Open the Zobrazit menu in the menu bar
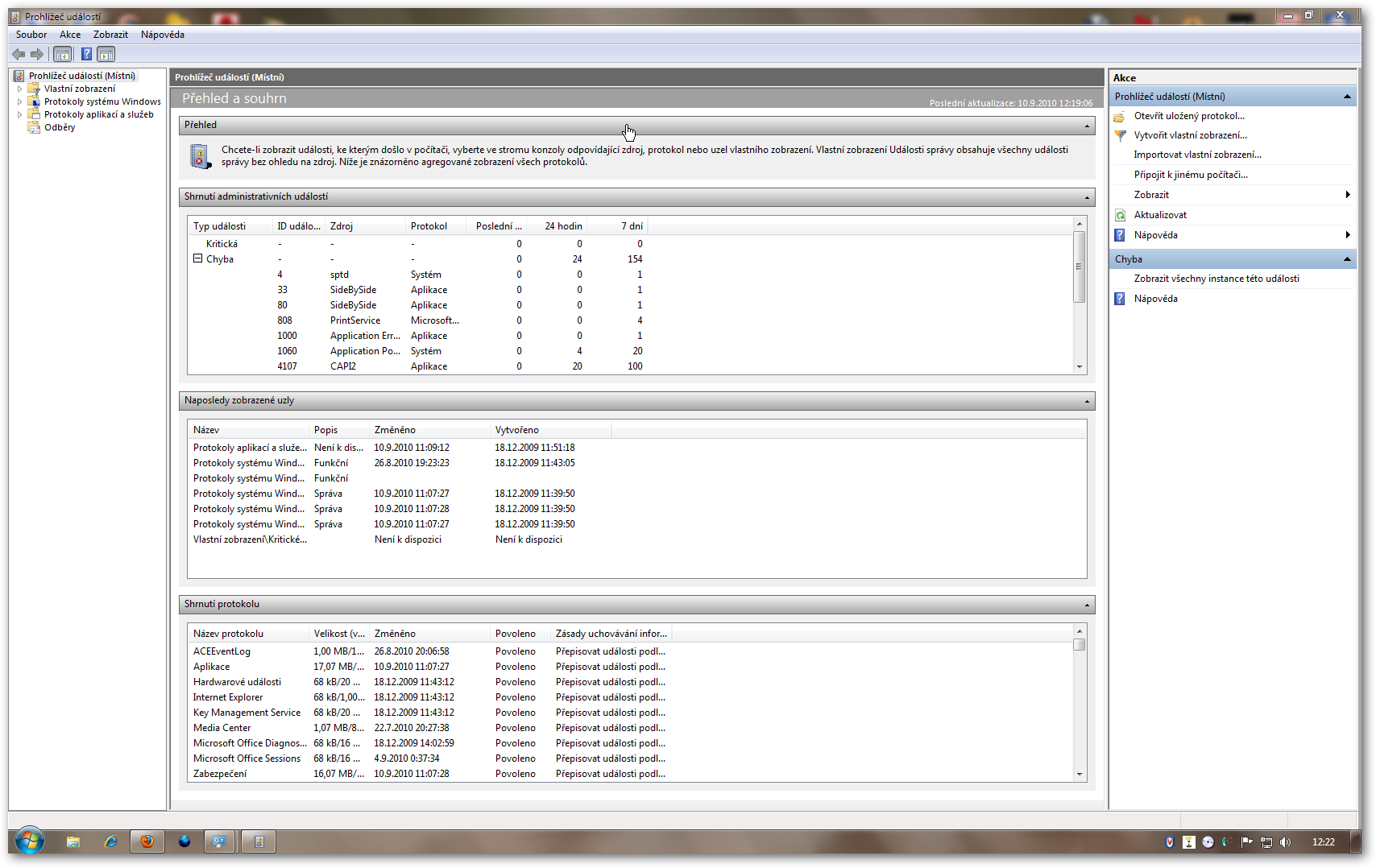The width and height of the screenshot is (1376, 868). pos(110,35)
